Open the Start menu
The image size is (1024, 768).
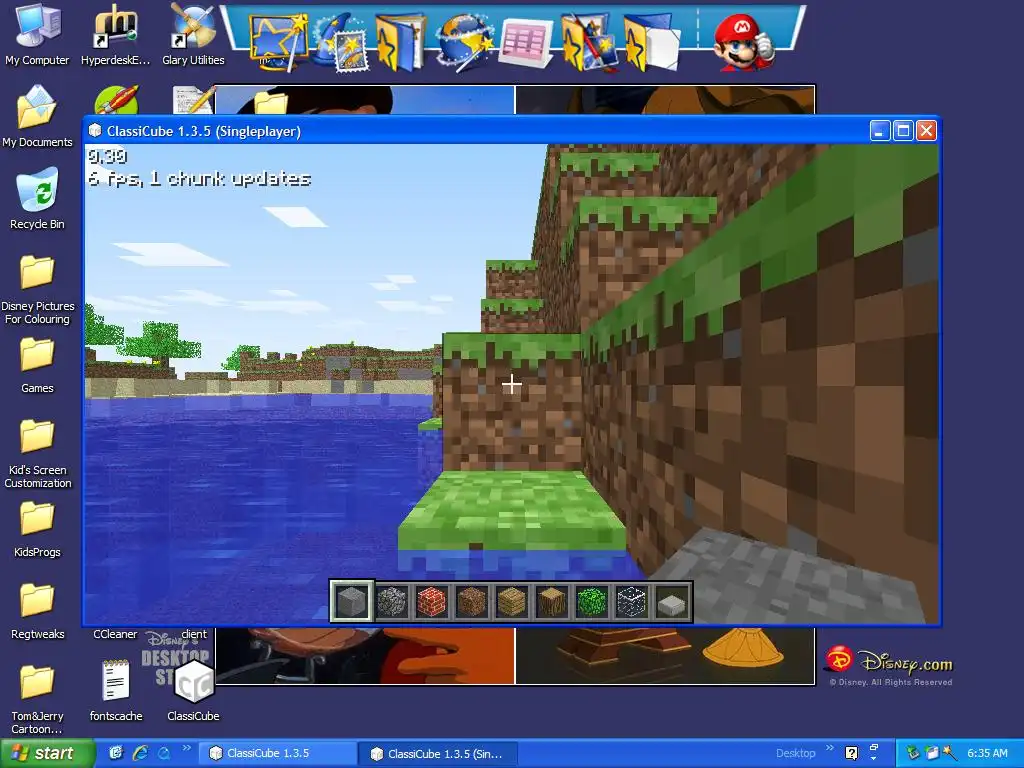click(47, 754)
